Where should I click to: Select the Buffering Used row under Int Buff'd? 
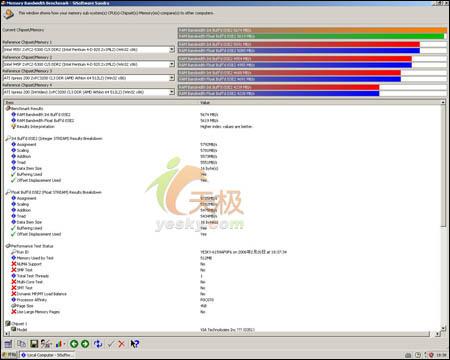[x=29, y=174]
